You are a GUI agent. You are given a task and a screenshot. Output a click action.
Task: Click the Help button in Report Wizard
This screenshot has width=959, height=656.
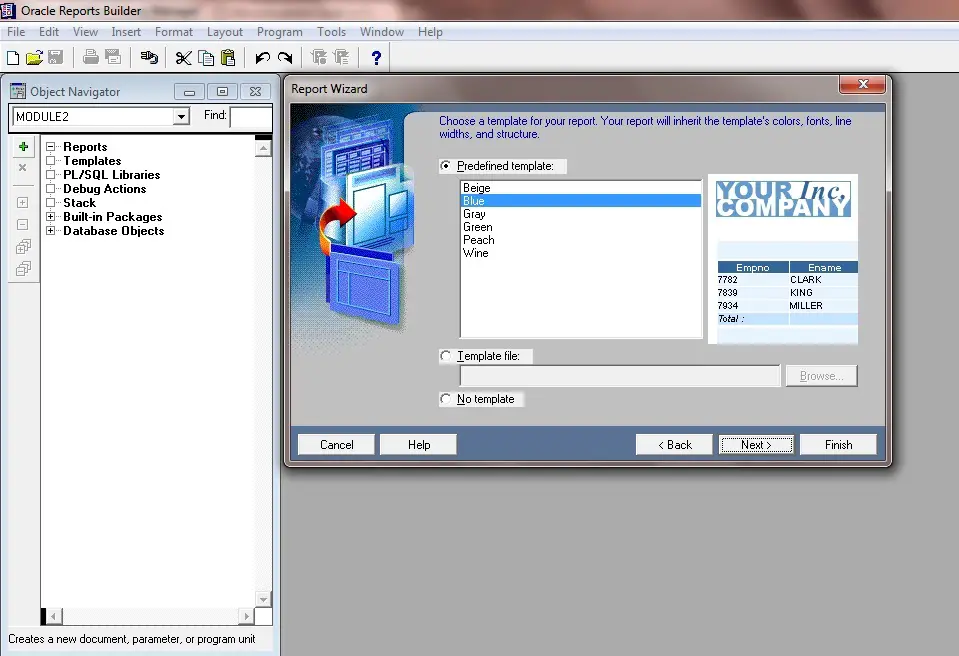click(x=419, y=444)
